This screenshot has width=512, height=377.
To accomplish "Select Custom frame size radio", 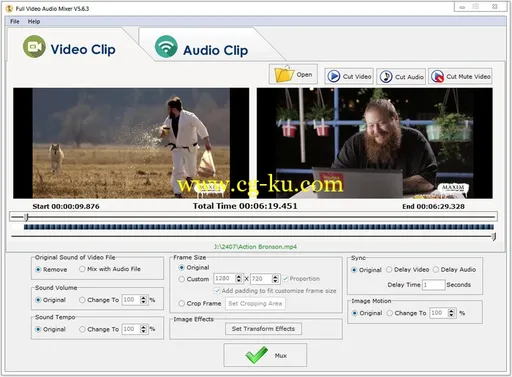I will (x=182, y=279).
